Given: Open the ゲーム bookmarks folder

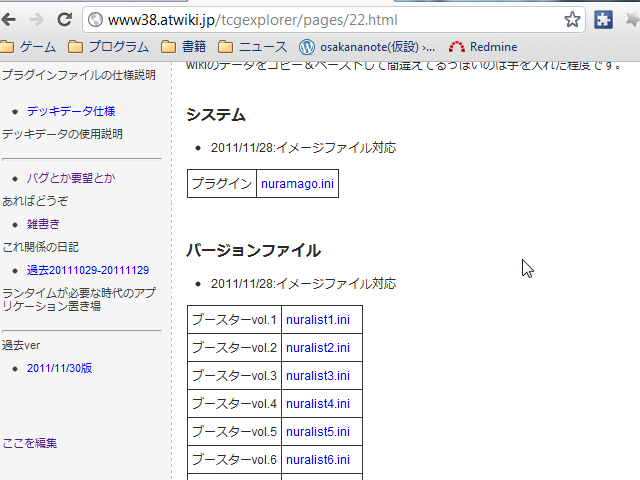Looking at the screenshot, I should coord(29,46).
